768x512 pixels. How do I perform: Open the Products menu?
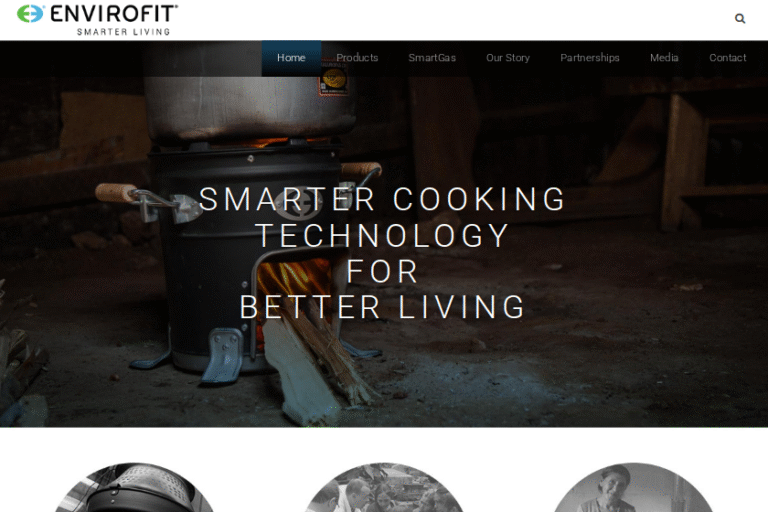357,58
